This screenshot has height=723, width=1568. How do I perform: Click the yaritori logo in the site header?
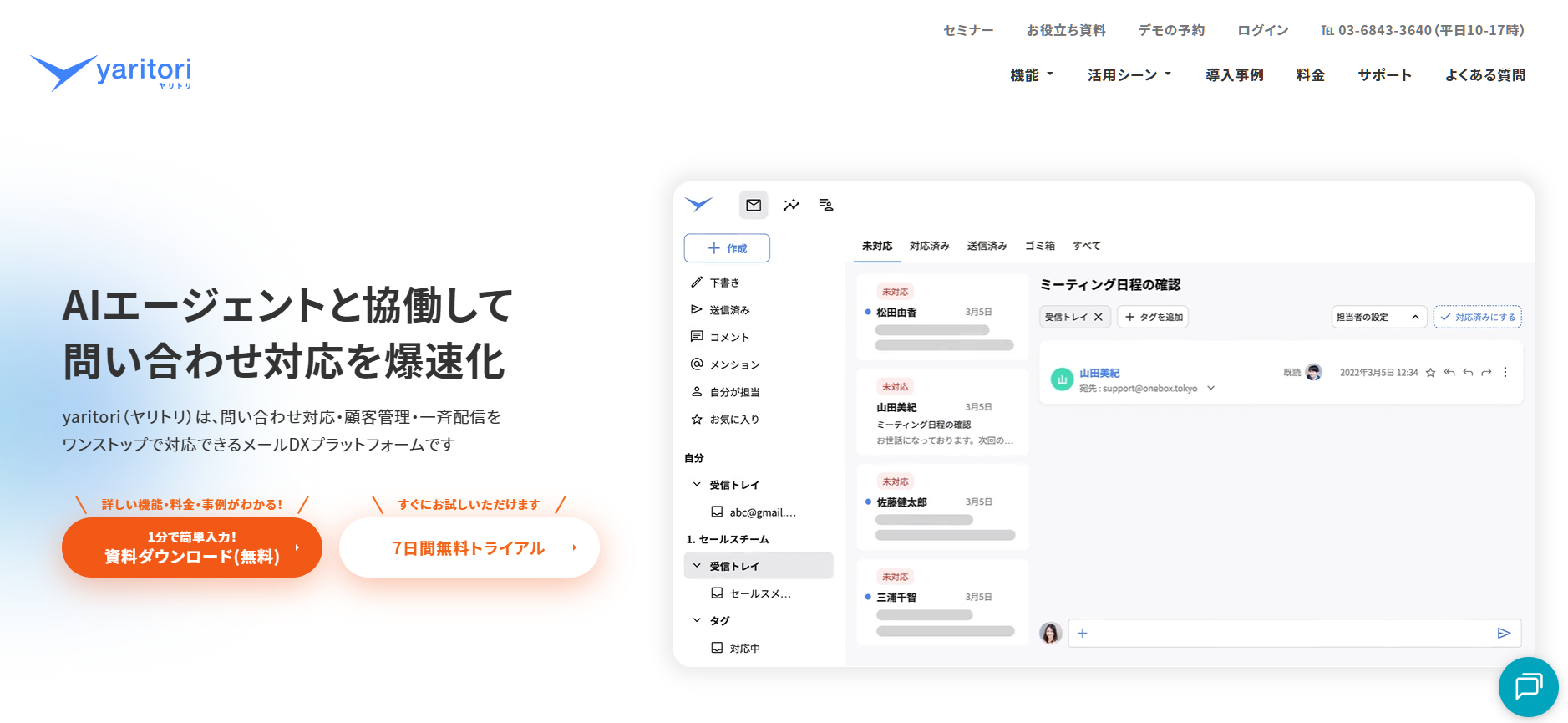click(110, 73)
